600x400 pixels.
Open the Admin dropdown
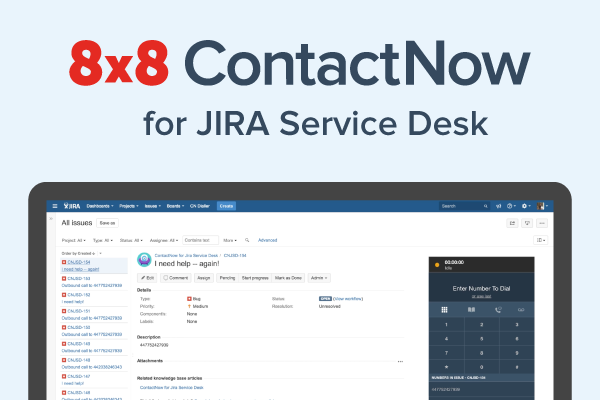coord(319,278)
